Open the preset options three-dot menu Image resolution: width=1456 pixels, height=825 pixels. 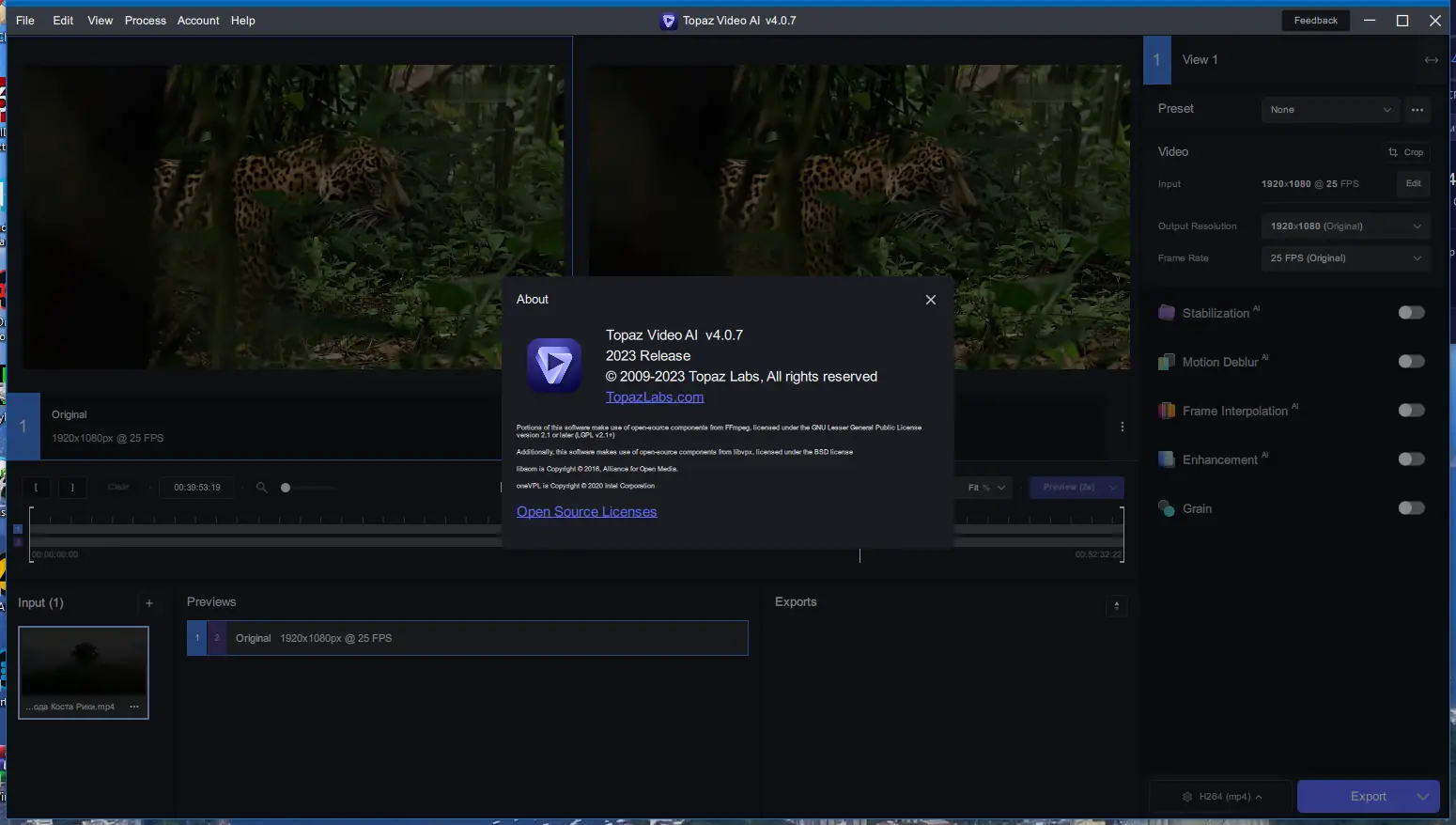(x=1417, y=110)
